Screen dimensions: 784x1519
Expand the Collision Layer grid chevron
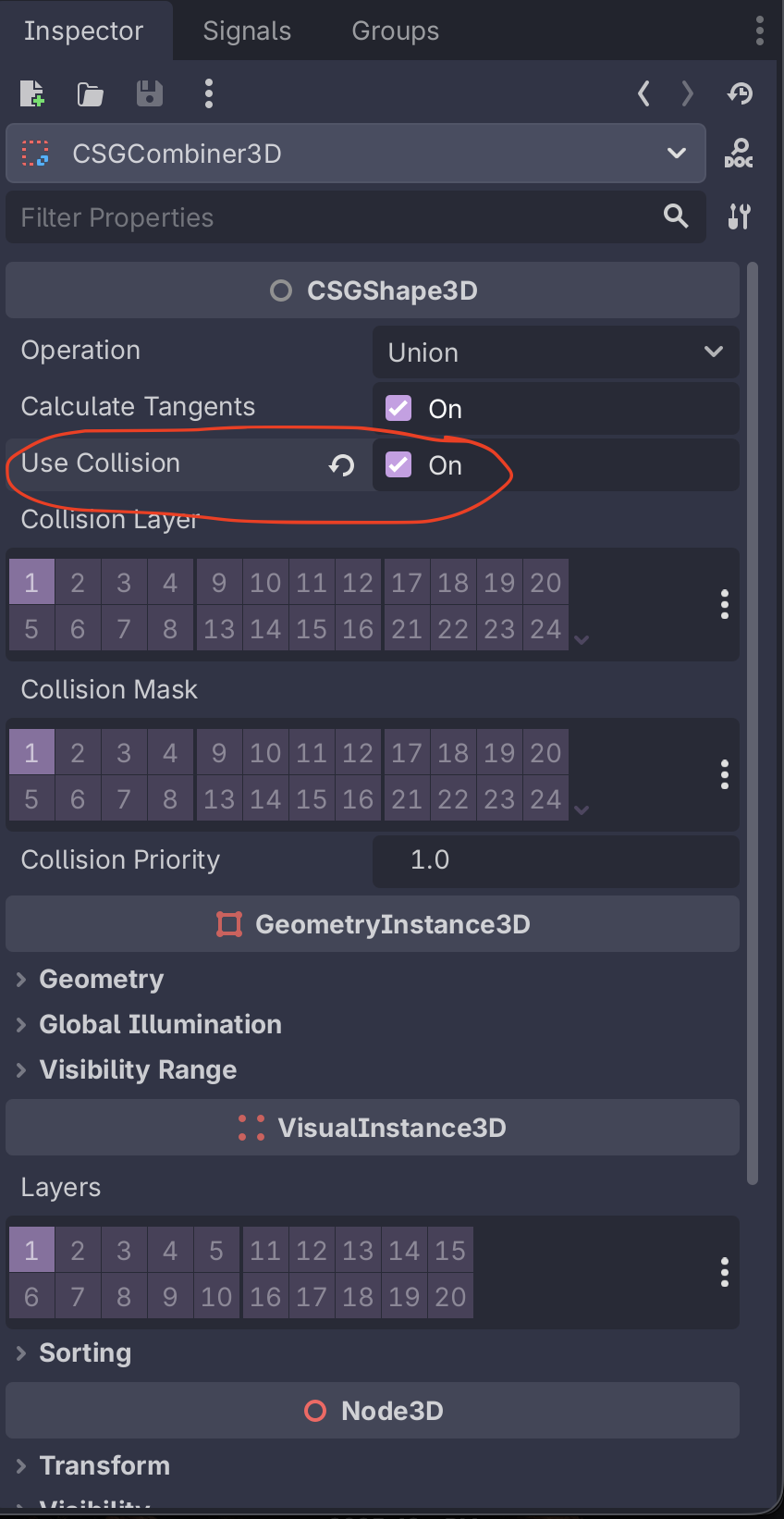[582, 639]
